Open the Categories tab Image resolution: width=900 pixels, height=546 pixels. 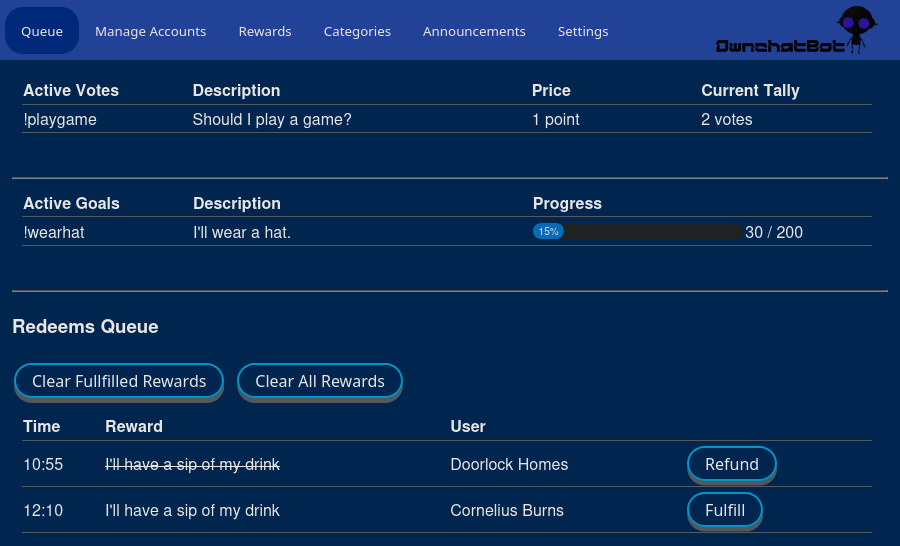point(357,31)
